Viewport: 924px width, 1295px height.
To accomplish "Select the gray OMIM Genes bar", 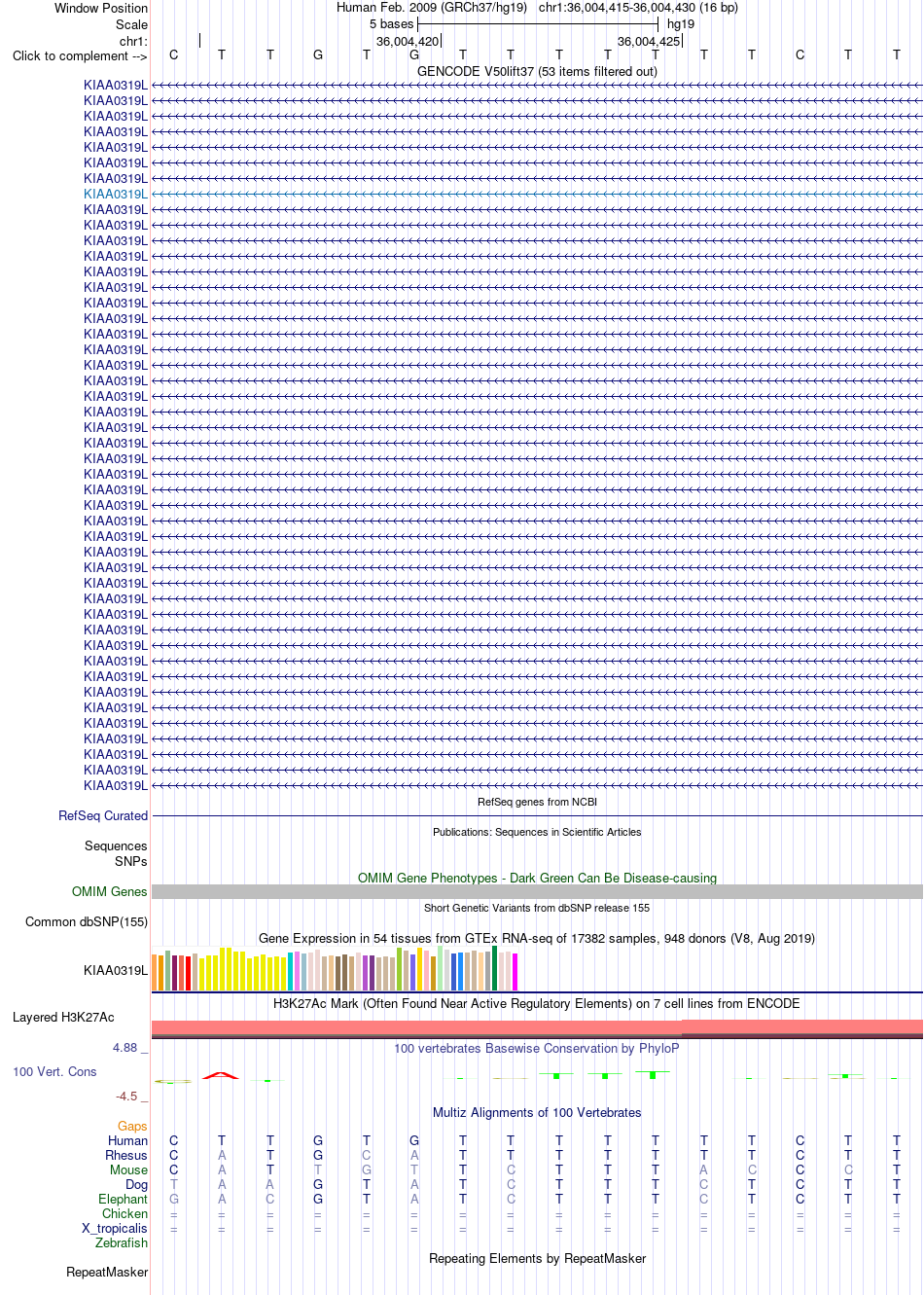I will [537, 891].
